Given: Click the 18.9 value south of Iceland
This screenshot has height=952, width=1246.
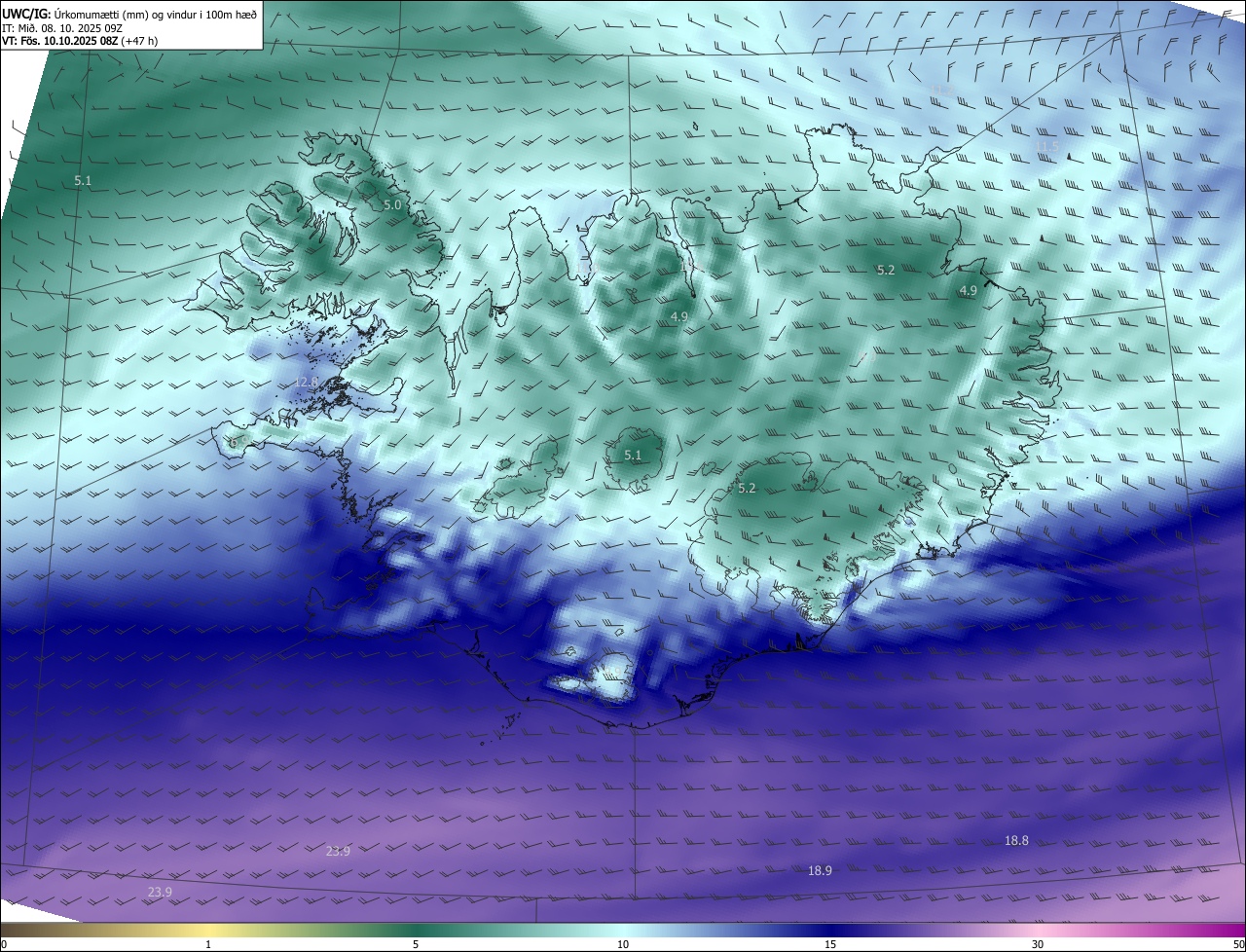Looking at the screenshot, I should pos(820,871).
